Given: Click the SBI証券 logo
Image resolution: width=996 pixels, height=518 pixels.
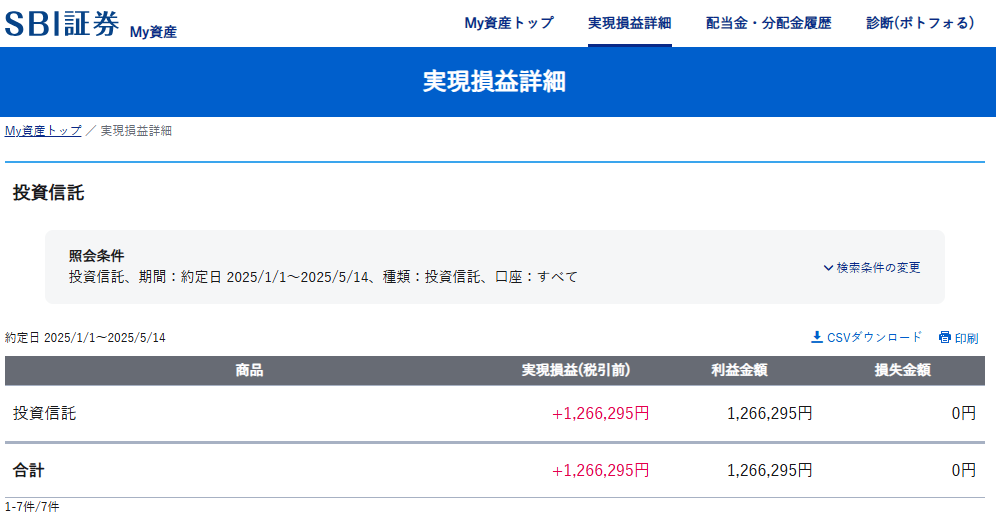Looking at the screenshot, I should pyautogui.click(x=62, y=24).
